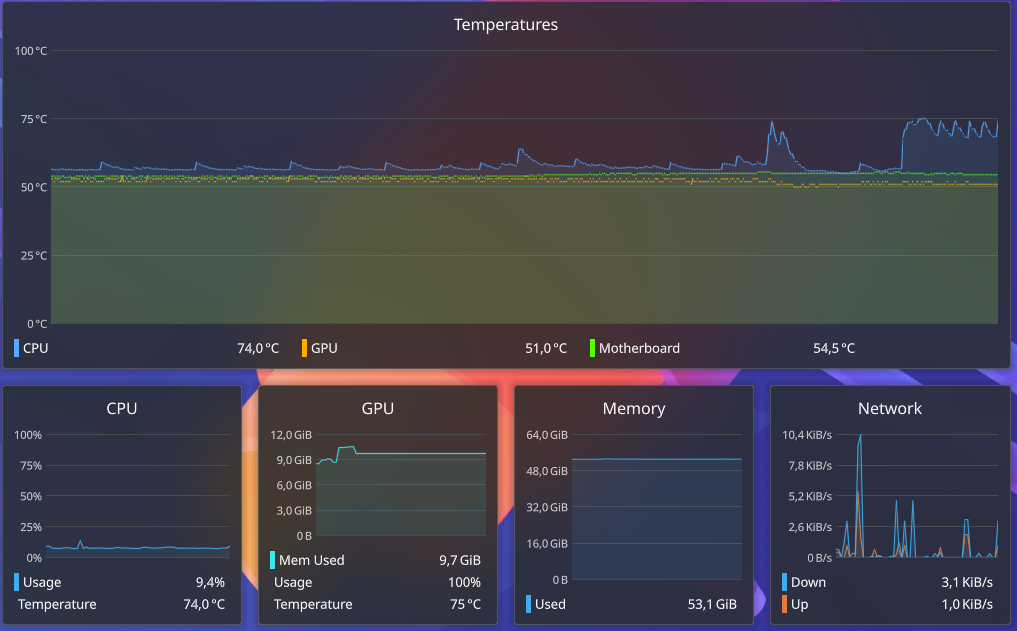Click the 50 °C axis label
1017x631 pixels.
tap(34, 187)
